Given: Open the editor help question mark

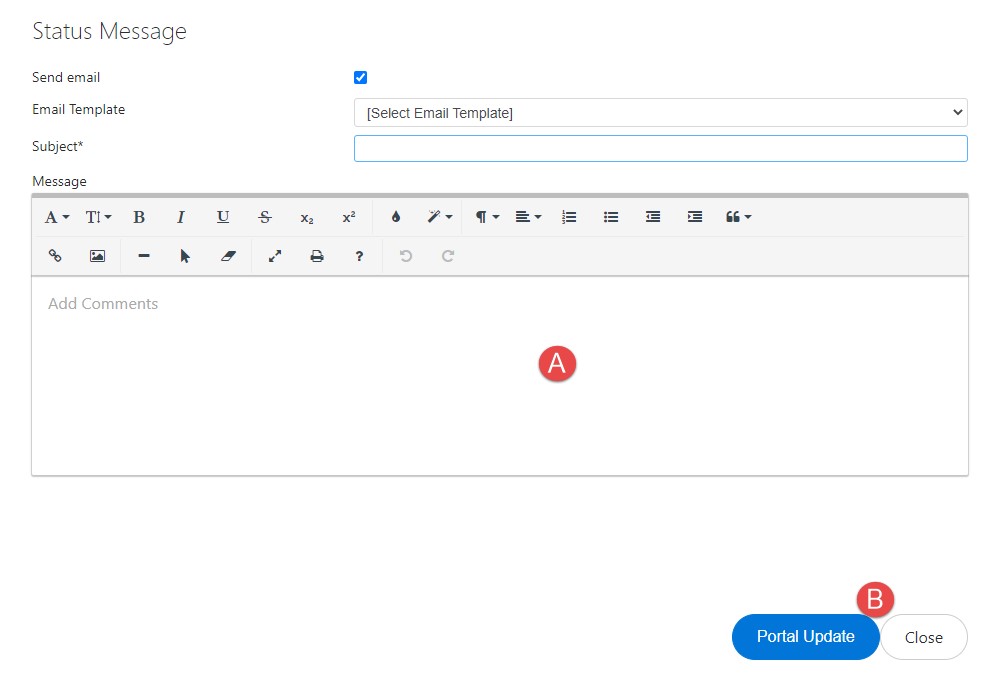Looking at the screenshot, I should [x=359, y=256].
